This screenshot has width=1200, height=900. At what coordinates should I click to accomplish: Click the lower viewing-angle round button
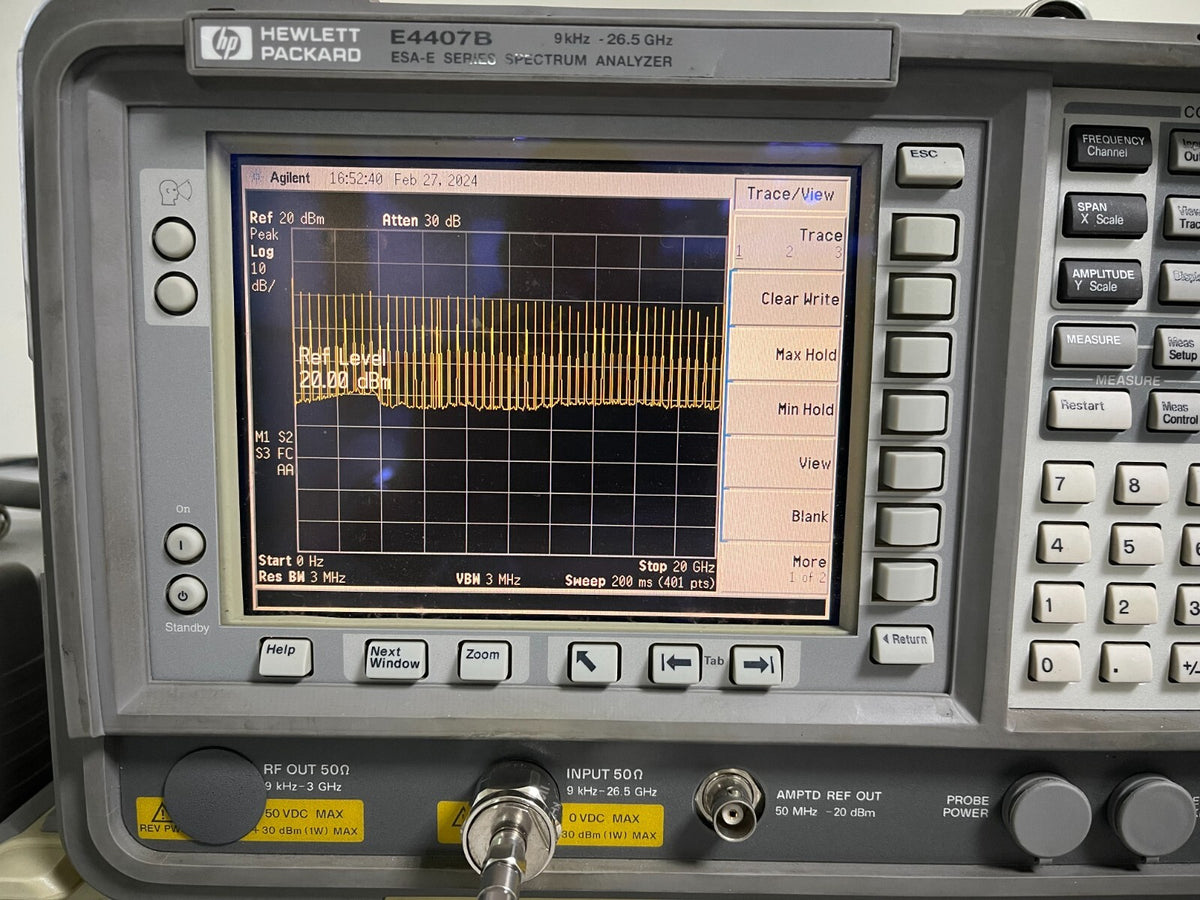(176, 293)
